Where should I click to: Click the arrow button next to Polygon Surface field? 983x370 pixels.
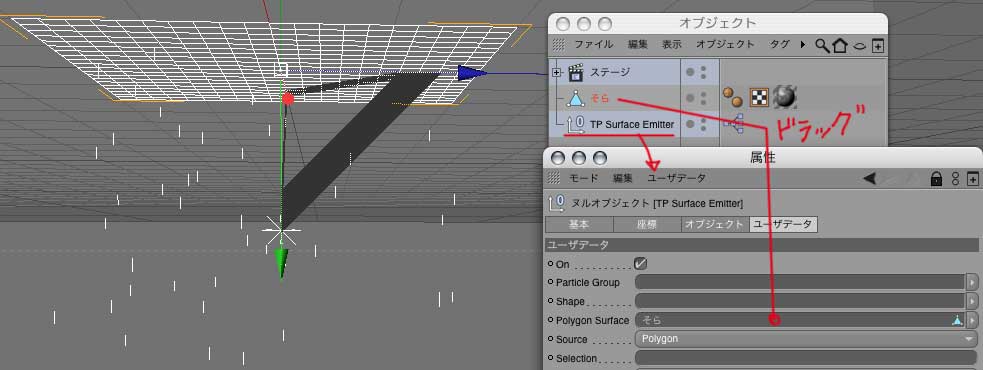(972, 320)
